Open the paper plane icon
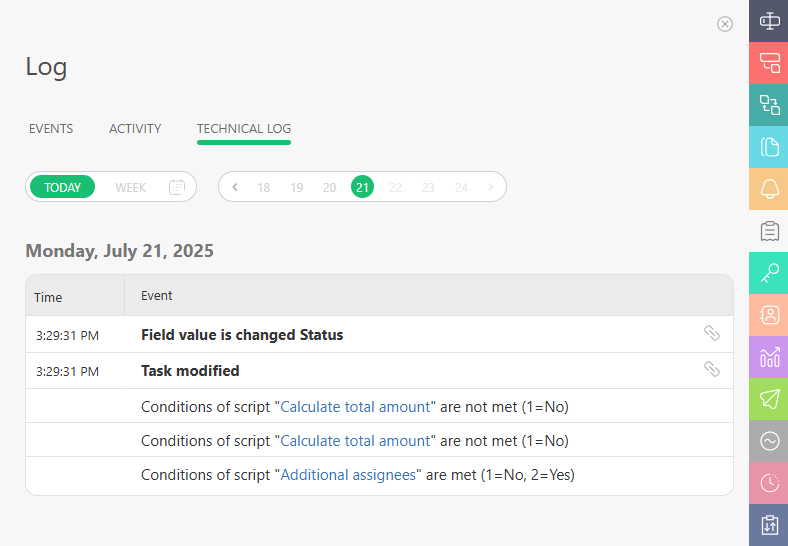 click(x=769, y=399)
